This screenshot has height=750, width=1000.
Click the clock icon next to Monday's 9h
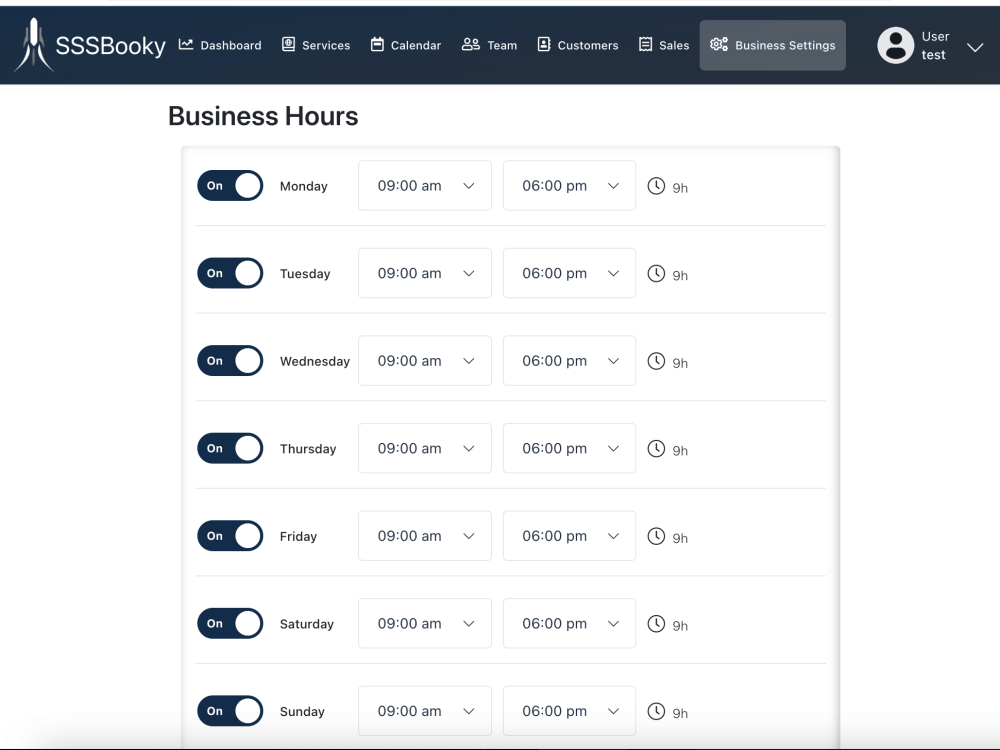coord(657,185)
